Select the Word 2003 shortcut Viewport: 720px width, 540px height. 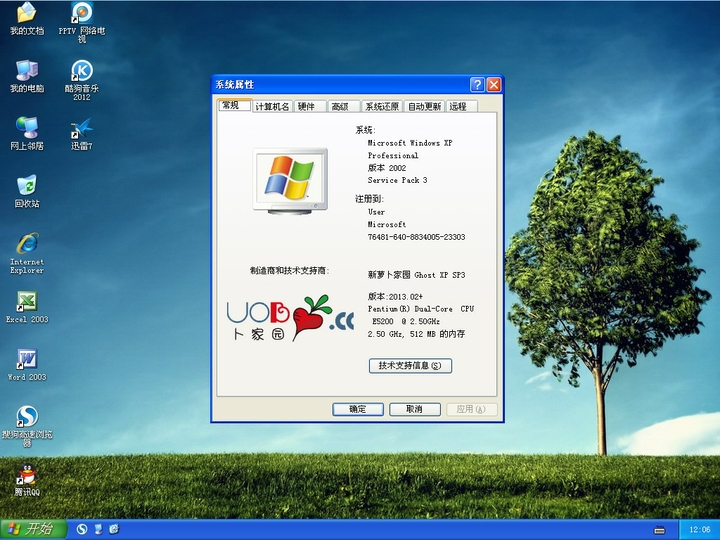[x=27, y=365]
